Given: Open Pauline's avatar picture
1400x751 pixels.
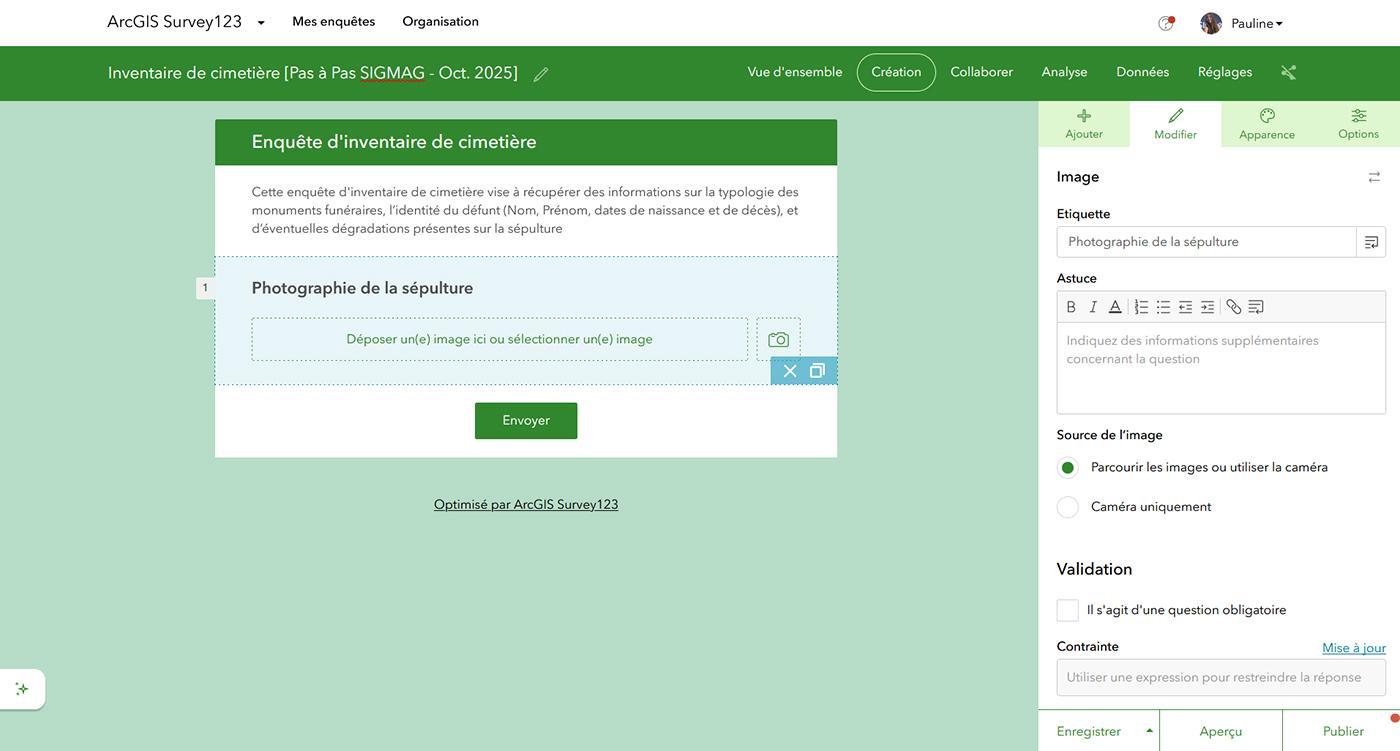Looking at the screenshot, I should (1211, 23).
